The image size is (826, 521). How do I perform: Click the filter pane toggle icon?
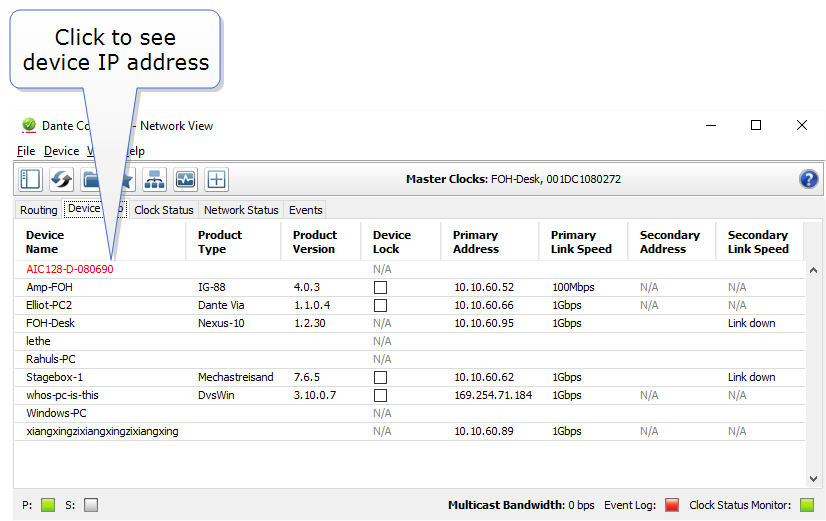point(30,179)
